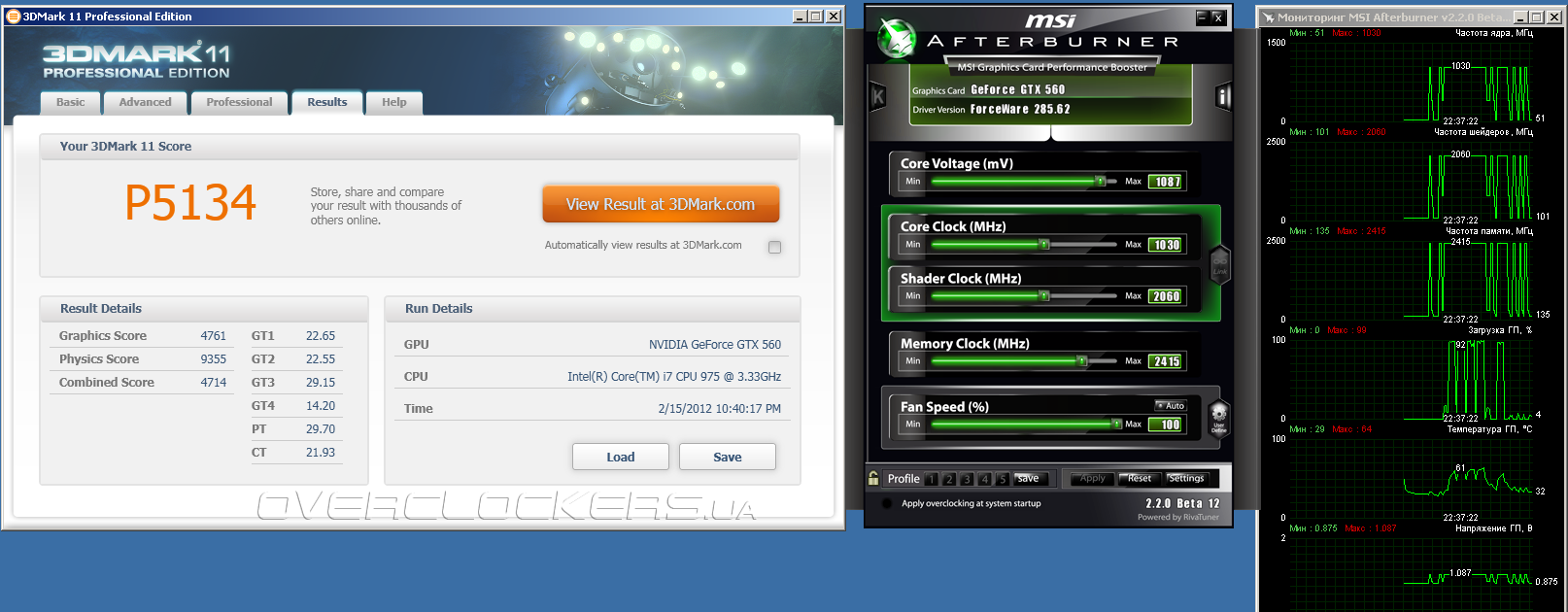Click the Core Voltage slider handle
Viewport: 1568px width, 612px height.
1100,182
